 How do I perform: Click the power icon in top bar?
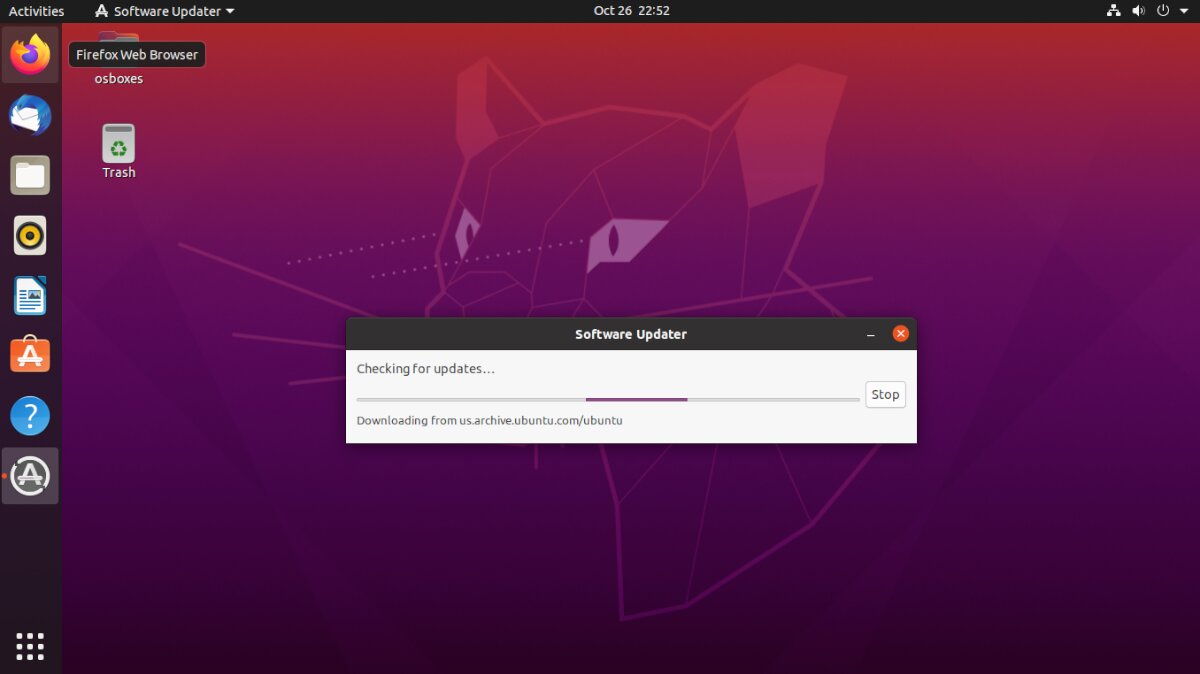point(1163,11)
